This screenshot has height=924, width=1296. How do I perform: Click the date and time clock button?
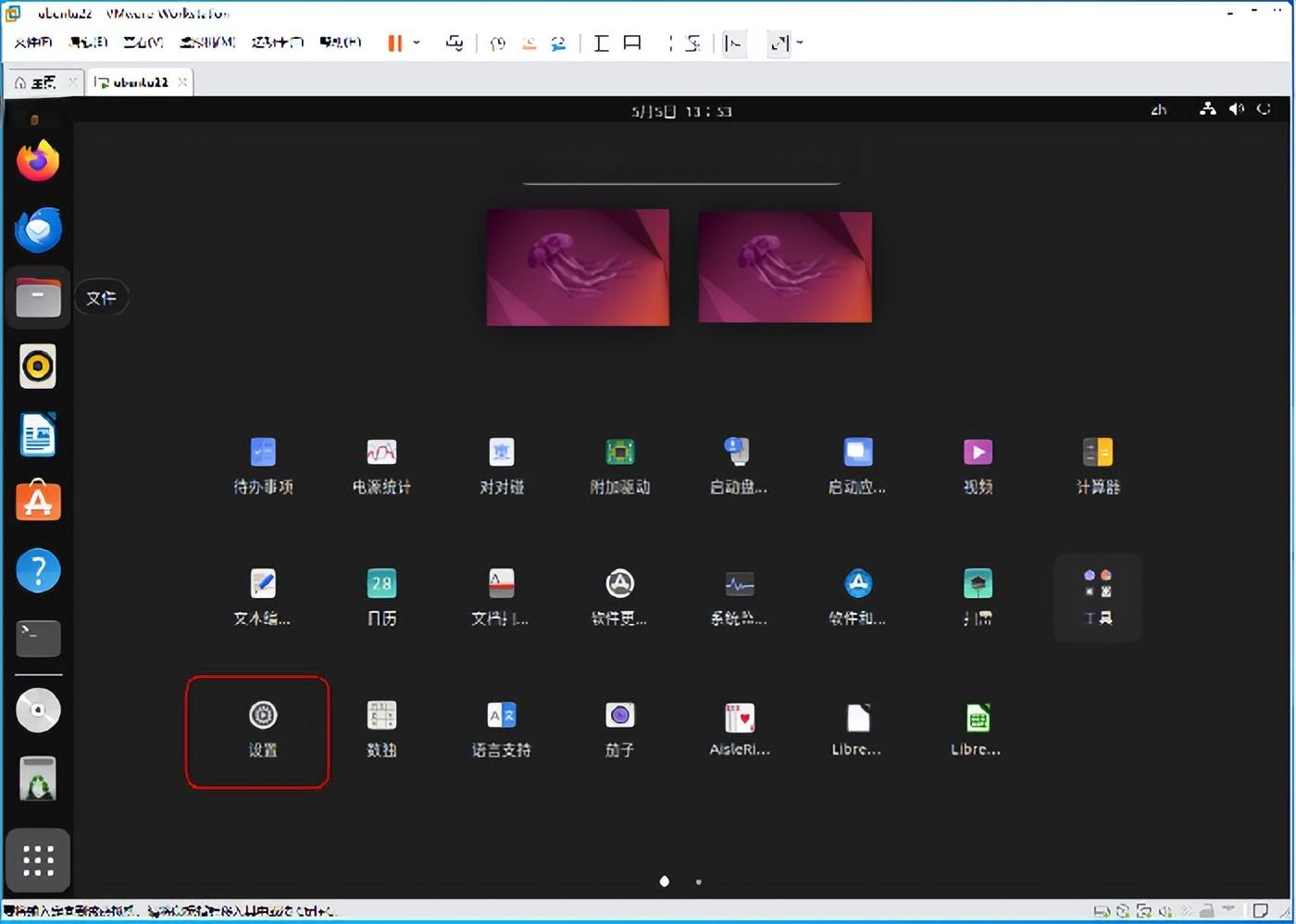click(681, 111)
